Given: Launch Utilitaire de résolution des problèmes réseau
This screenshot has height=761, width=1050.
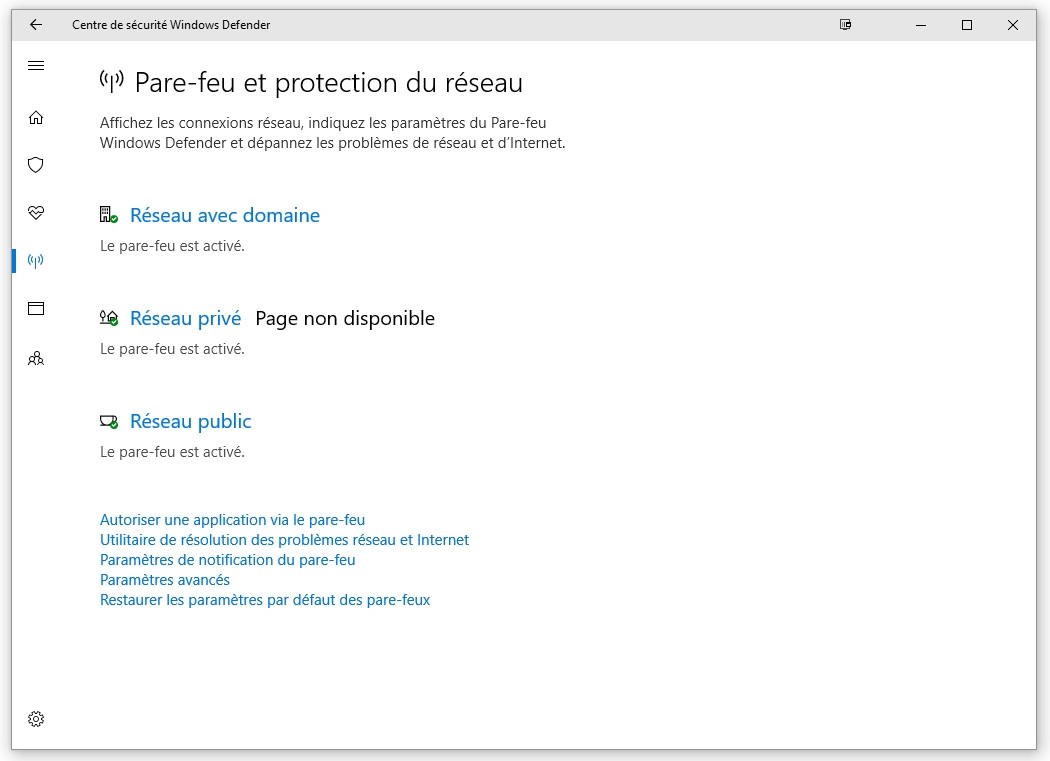Looking at the screenshot, I should pyautogui.click(x=284, y=540).
